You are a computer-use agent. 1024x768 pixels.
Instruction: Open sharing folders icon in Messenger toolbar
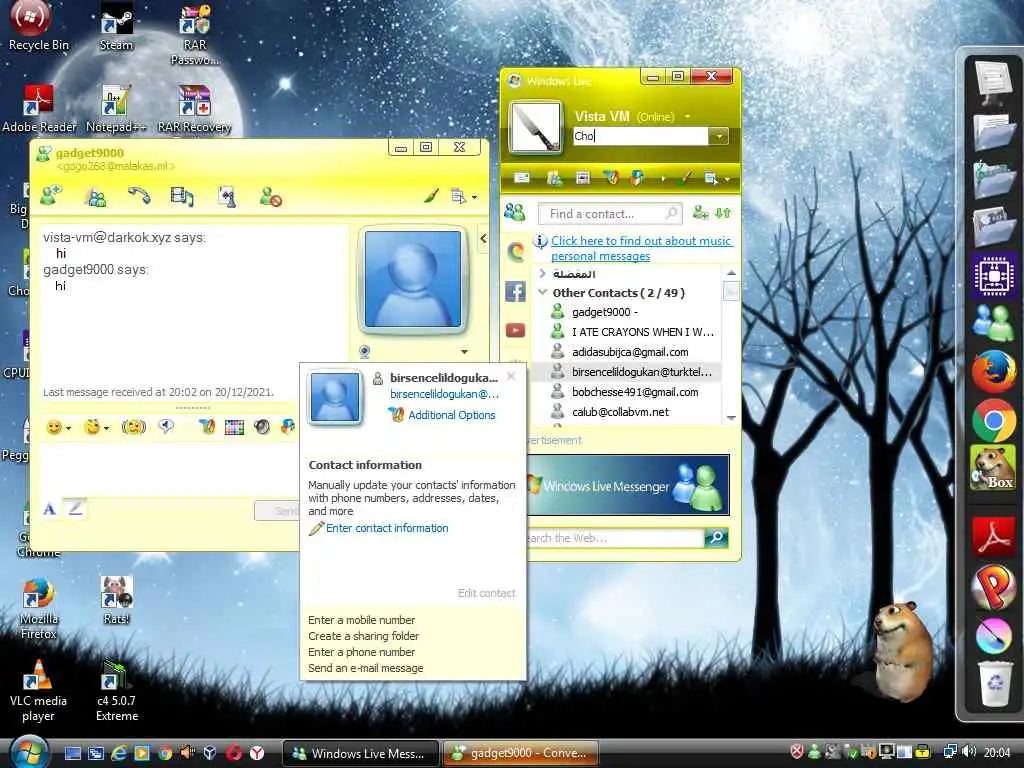pos(554,178)
